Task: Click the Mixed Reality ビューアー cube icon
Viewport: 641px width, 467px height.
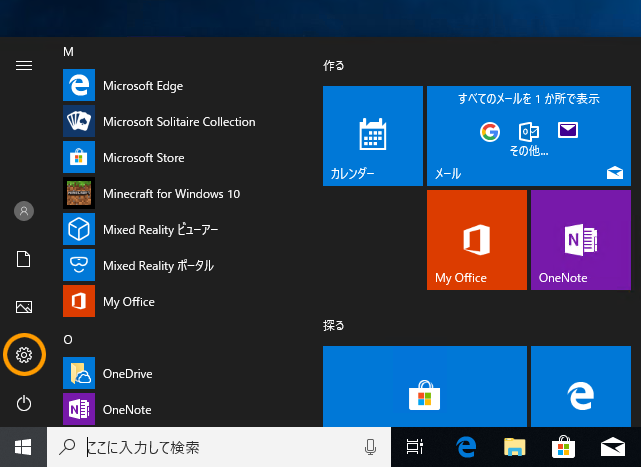Action: [x=79, y=229]
